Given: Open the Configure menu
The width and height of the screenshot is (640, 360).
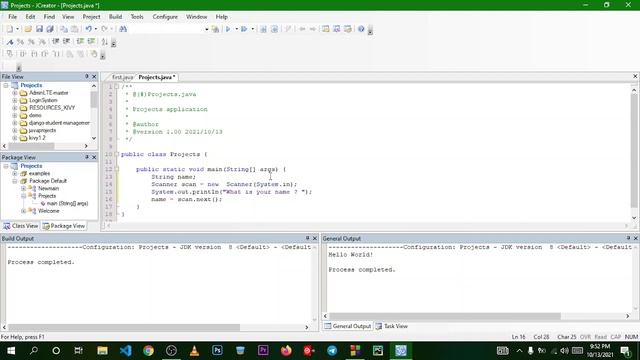Looking at the screenshot, I should click(x=165, y=17).
